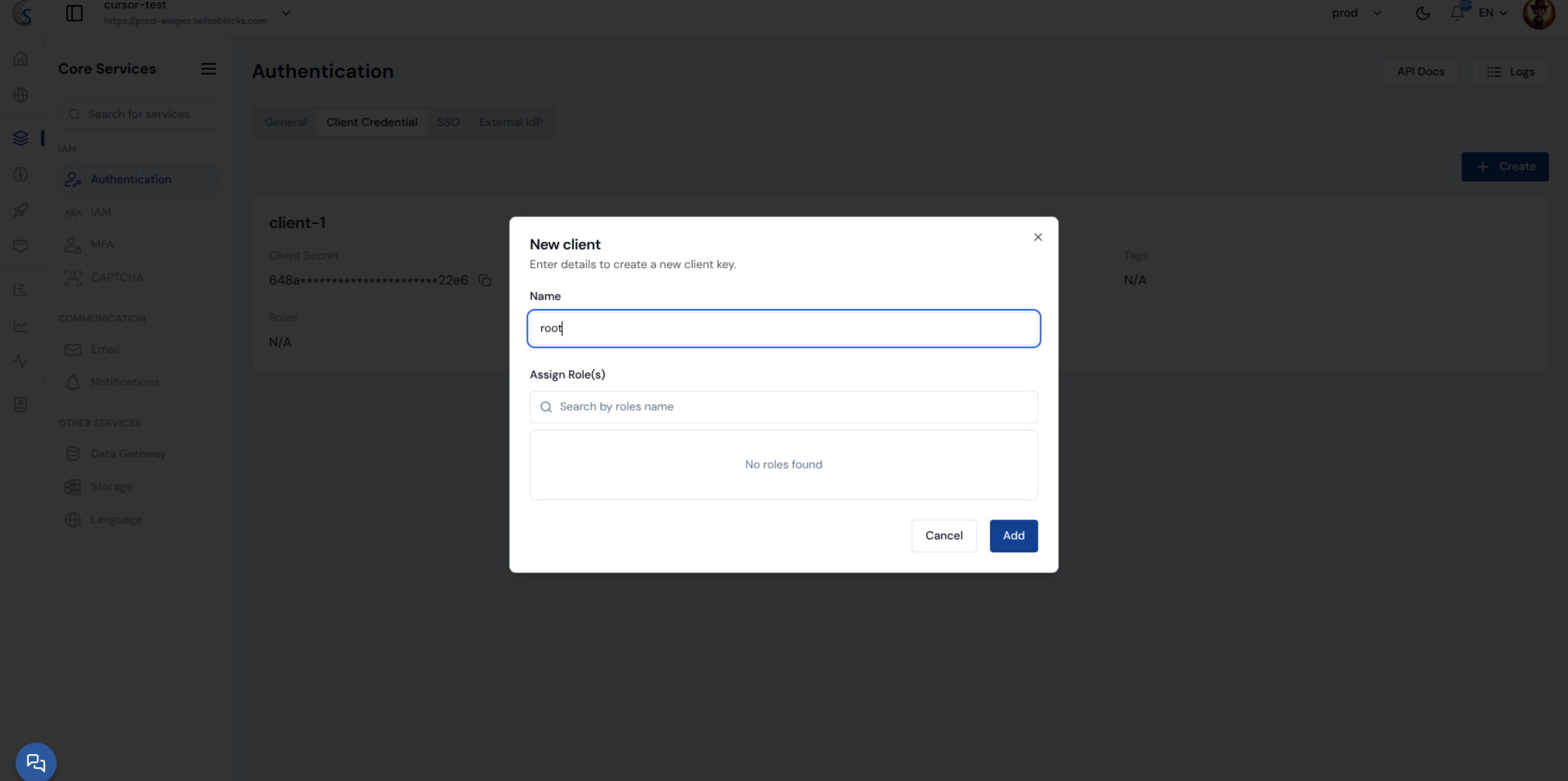Click the analytics chart icon in sidebar

point(21,325)
